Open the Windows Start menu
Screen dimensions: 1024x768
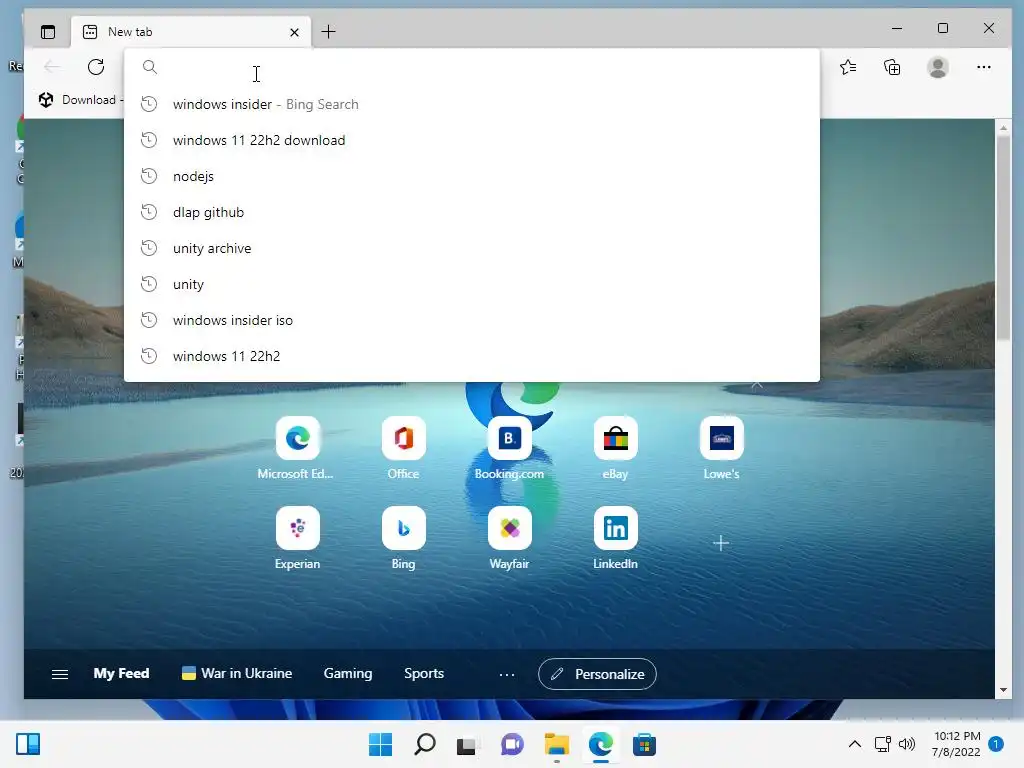pos(381,744)
